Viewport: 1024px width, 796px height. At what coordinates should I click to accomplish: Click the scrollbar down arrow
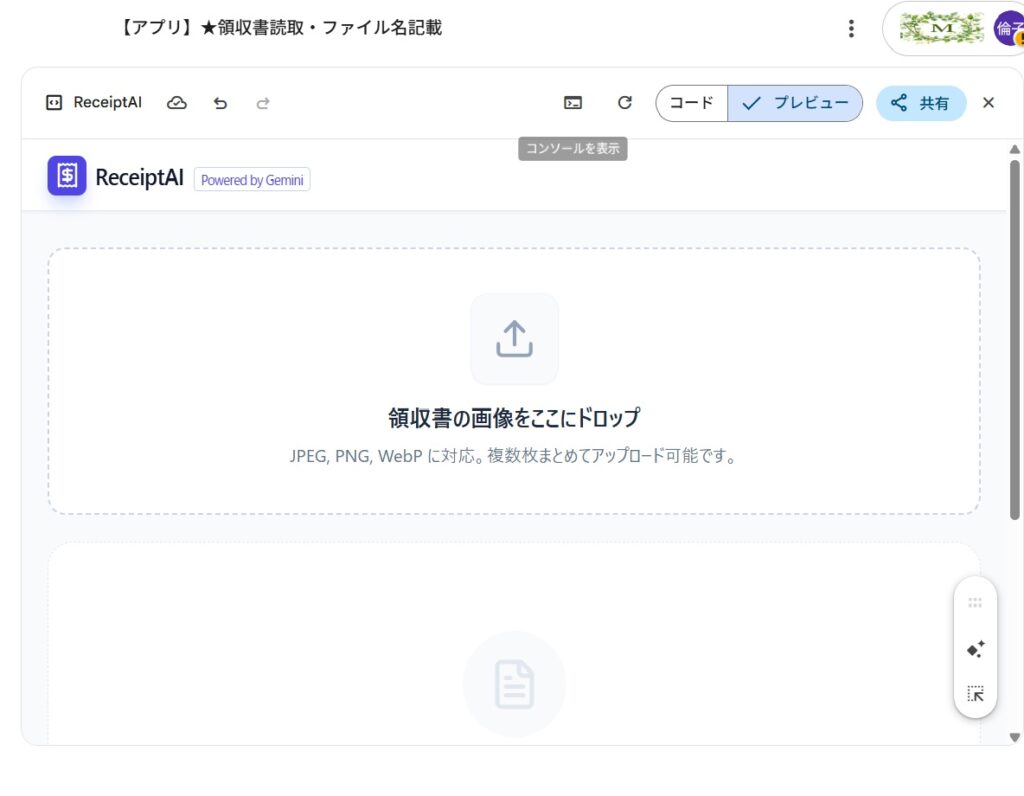[x=1015, y=737]
